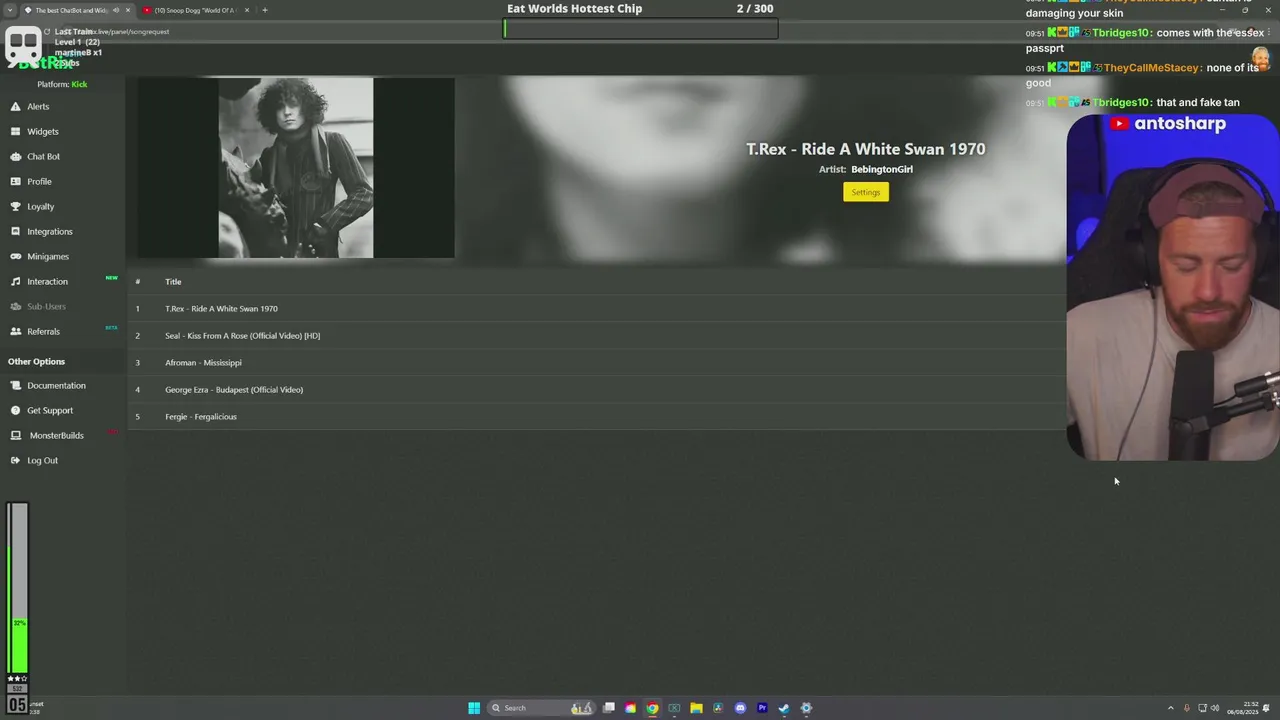This screenshot has width=1280, height=720.
Task: Click the Log Out link
Action: (42, 460)
